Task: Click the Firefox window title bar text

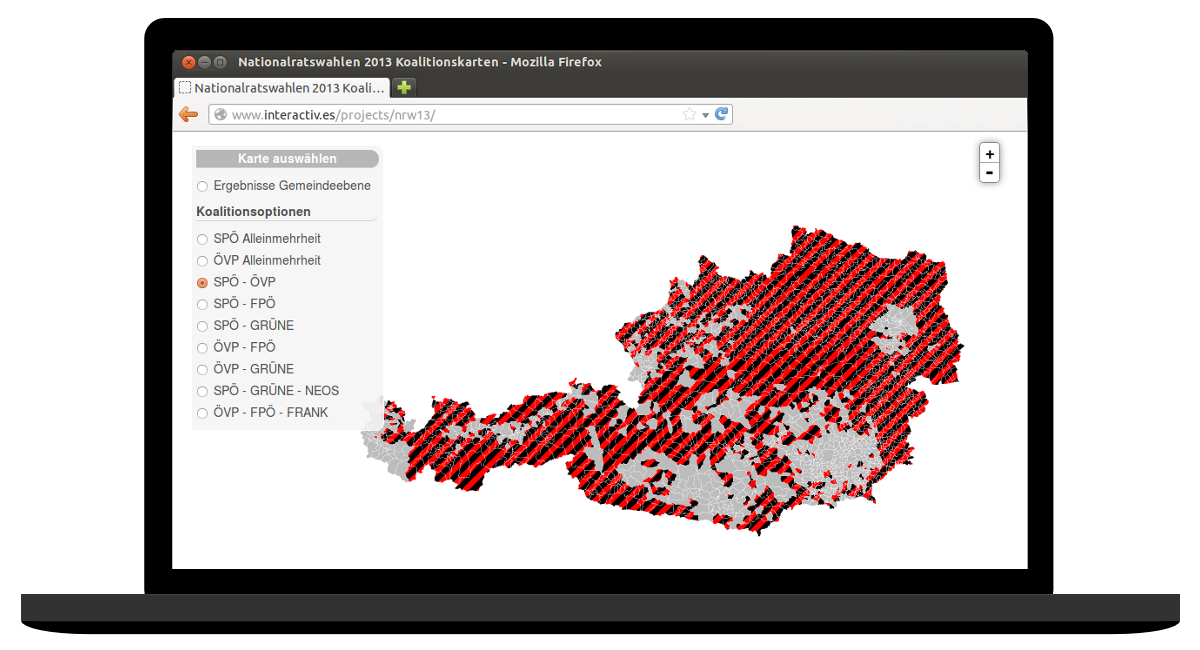Action: (x=420, y=62)
